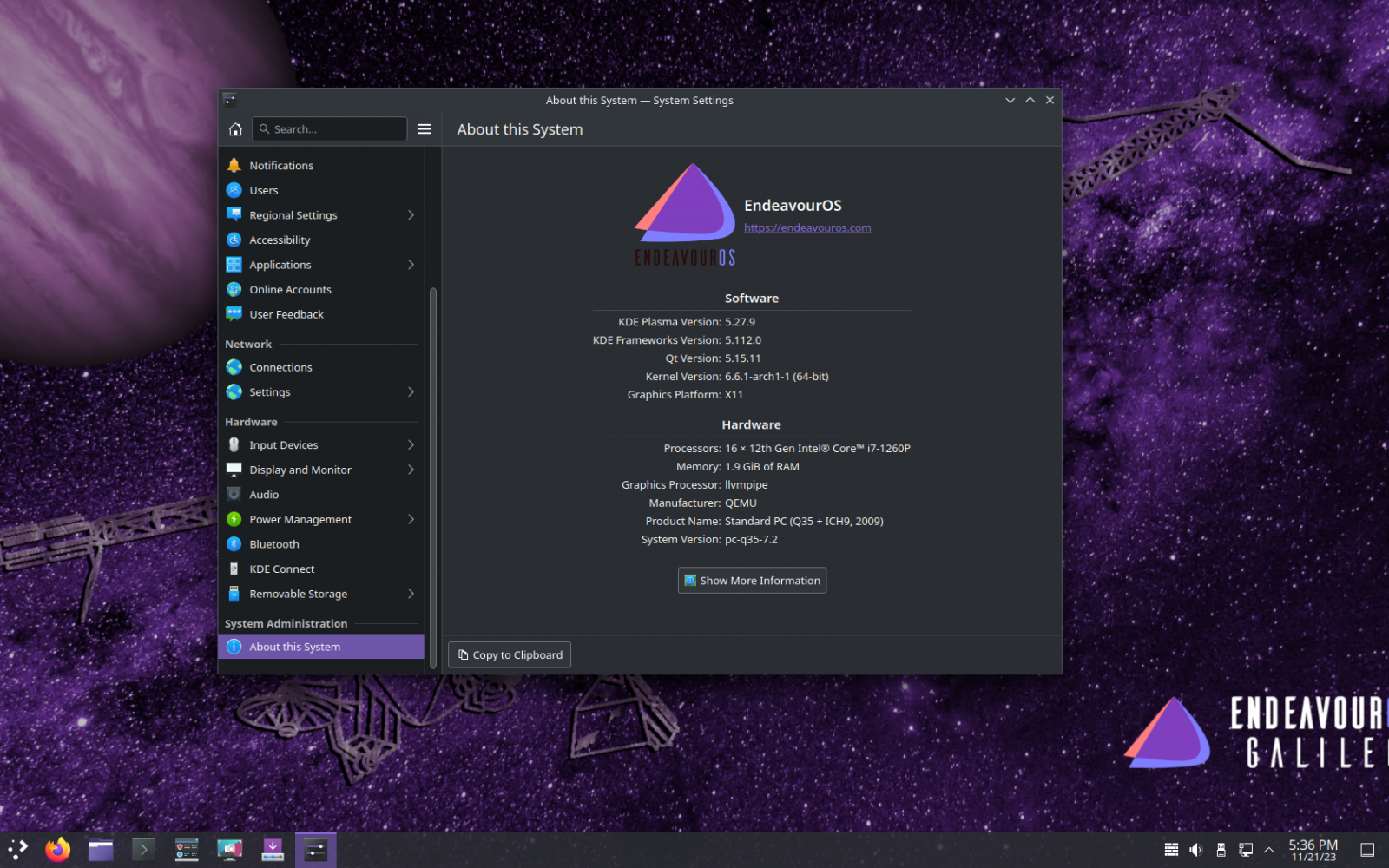Click the home icon in System Settings

point(235,129)
